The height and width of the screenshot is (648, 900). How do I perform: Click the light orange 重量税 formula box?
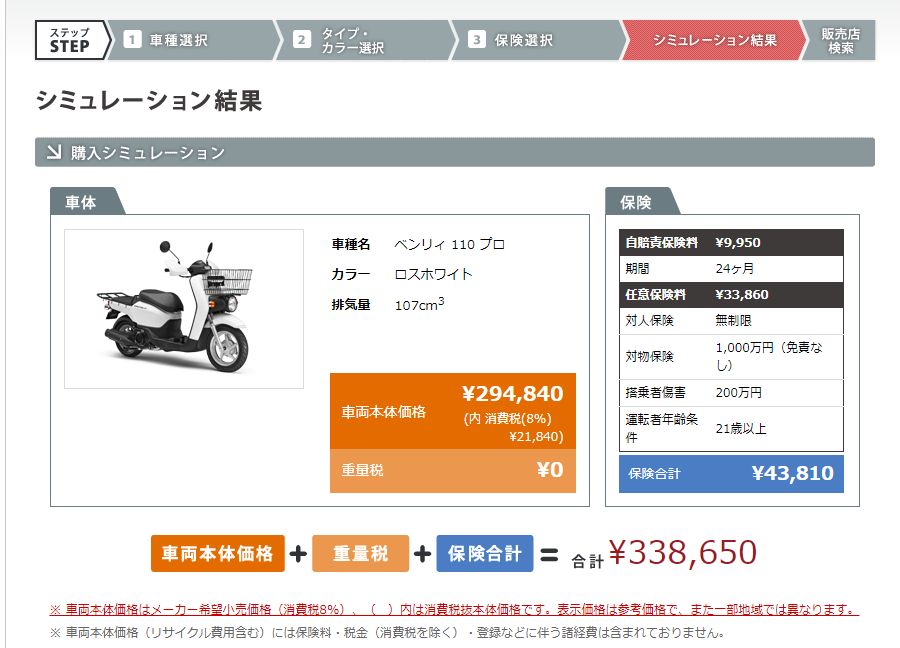coord(360,554)
